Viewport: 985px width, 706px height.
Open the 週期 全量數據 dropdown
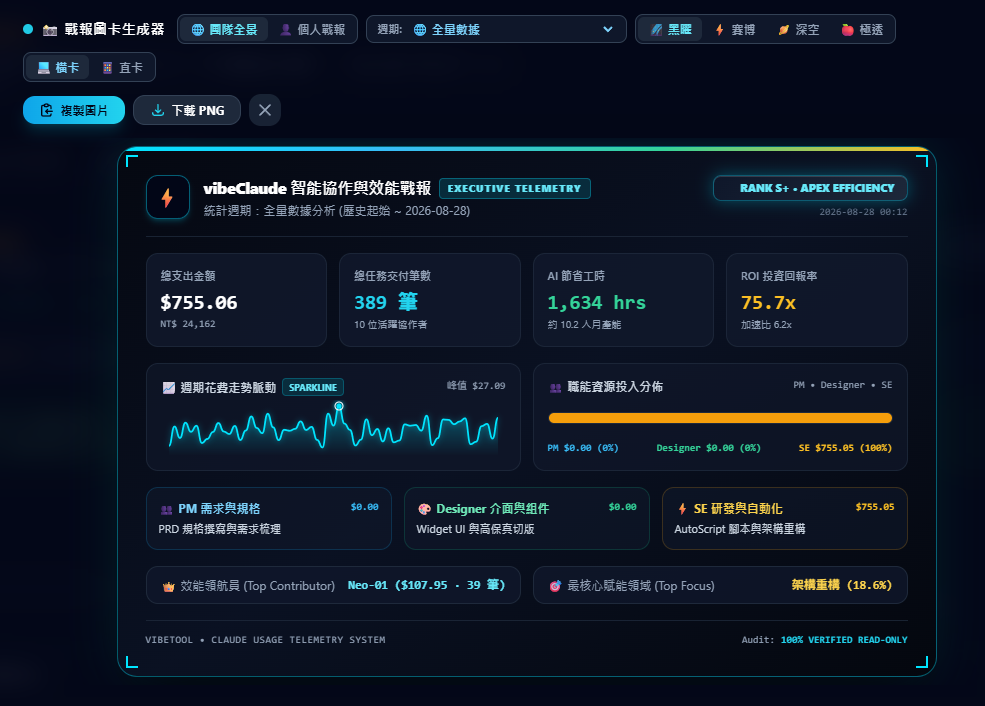pos(496,30)
